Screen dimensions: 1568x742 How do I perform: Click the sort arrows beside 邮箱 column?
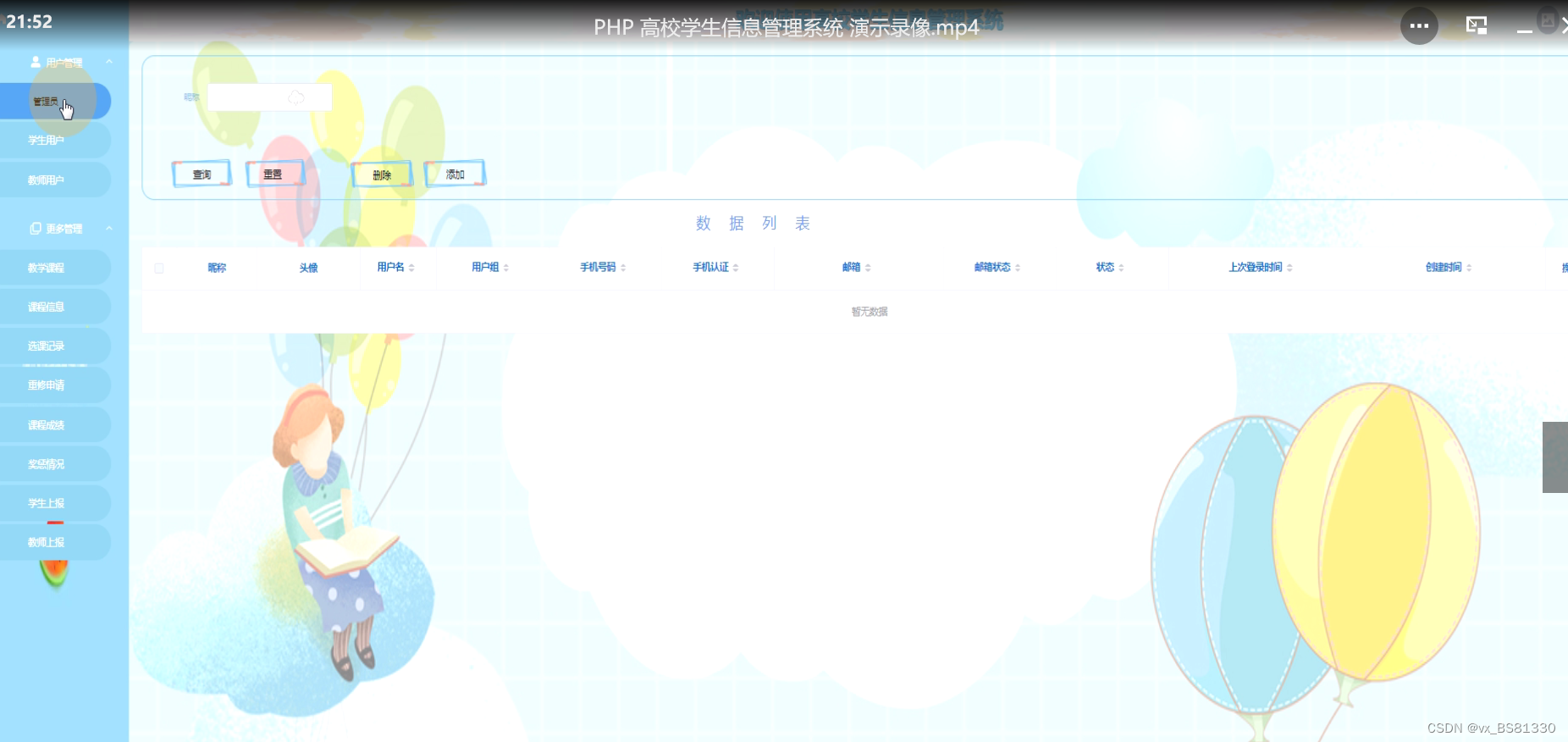click(x=868, y=268)
